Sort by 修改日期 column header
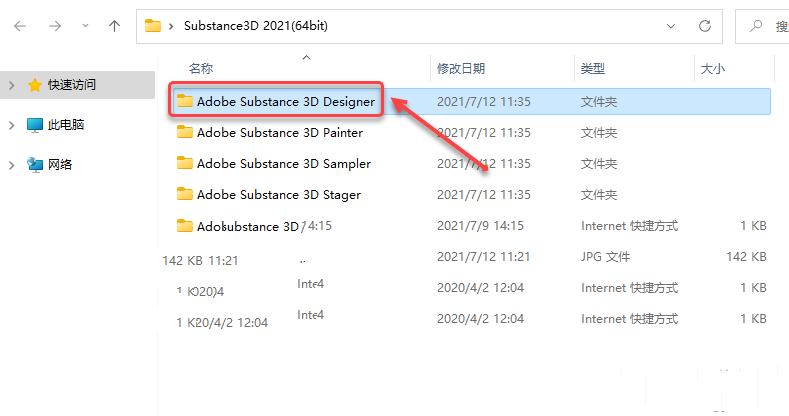789x416 pixels. coord(461,68)
